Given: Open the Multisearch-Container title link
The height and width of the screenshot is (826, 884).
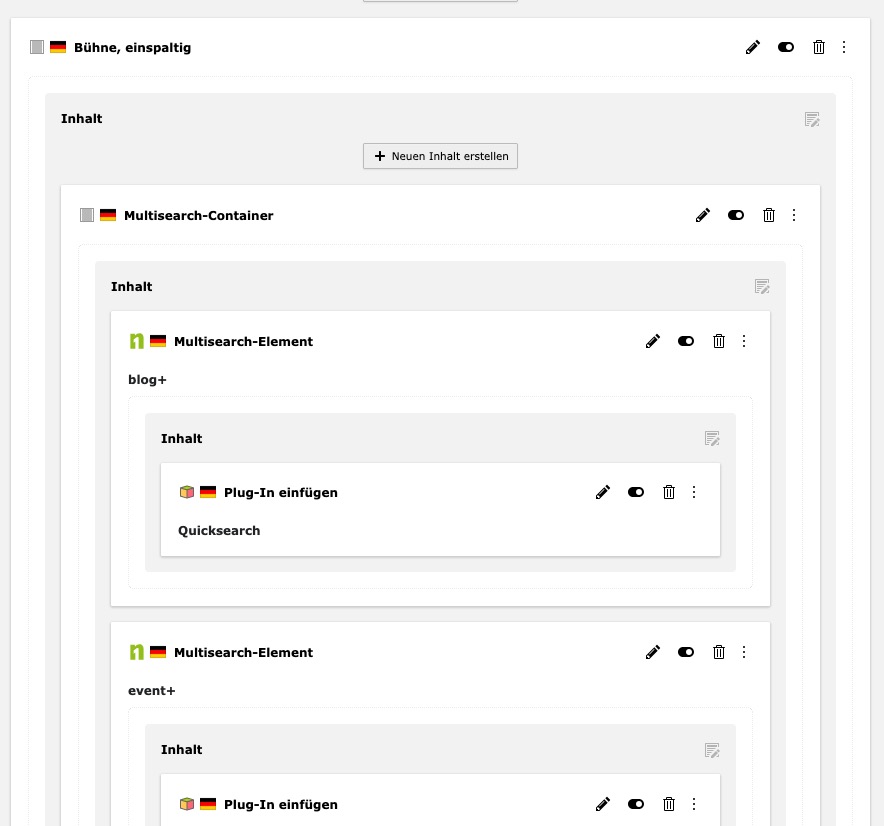Looking at the screenshot, I should pos(198,215).
